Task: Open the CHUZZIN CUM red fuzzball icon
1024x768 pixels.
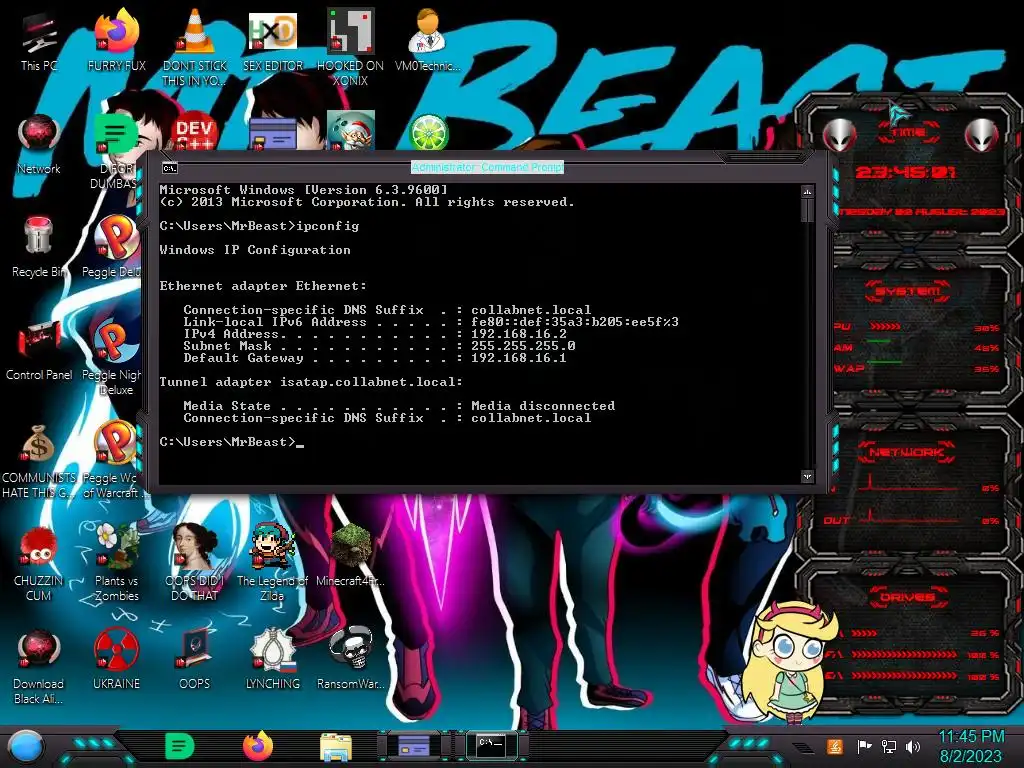Action: tap(39, 563)
